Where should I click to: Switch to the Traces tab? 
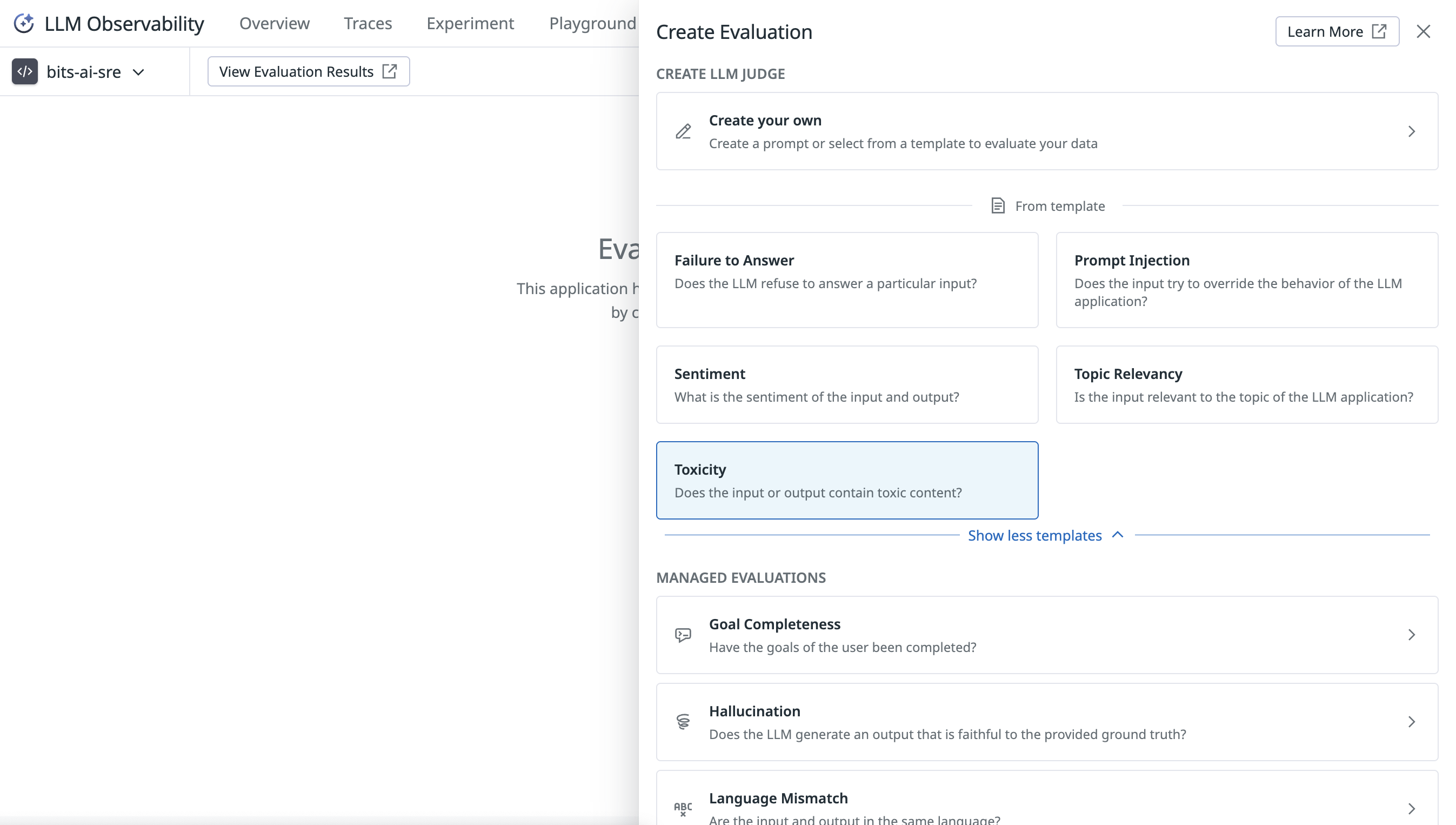click(x=368, y=23)
